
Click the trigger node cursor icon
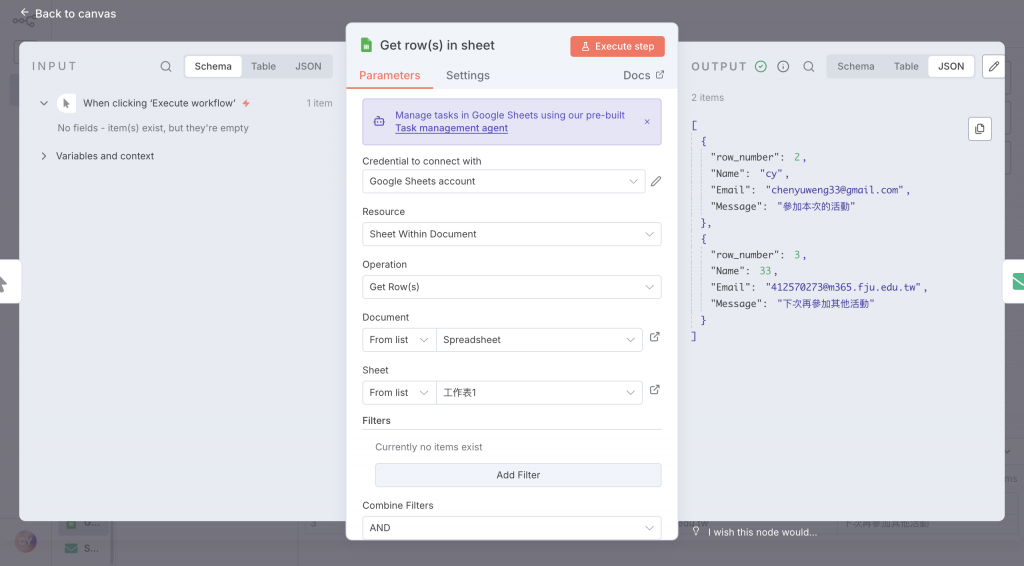[66, 103]
